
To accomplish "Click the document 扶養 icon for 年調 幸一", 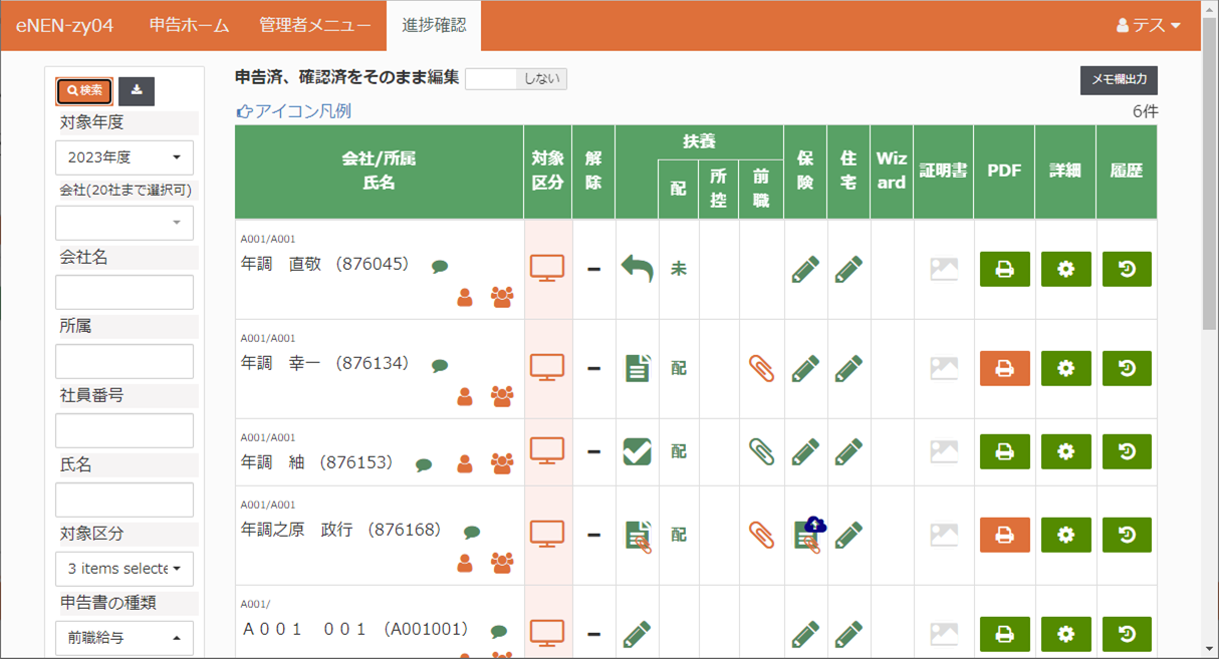I will pos(637,368).
